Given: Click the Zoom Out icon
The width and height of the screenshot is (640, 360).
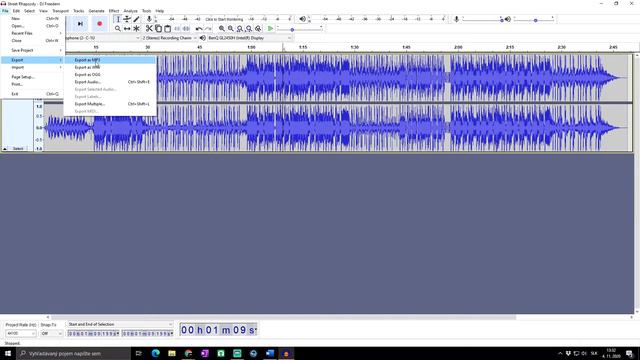Looking at the screenshot, I should pos(231,29).
